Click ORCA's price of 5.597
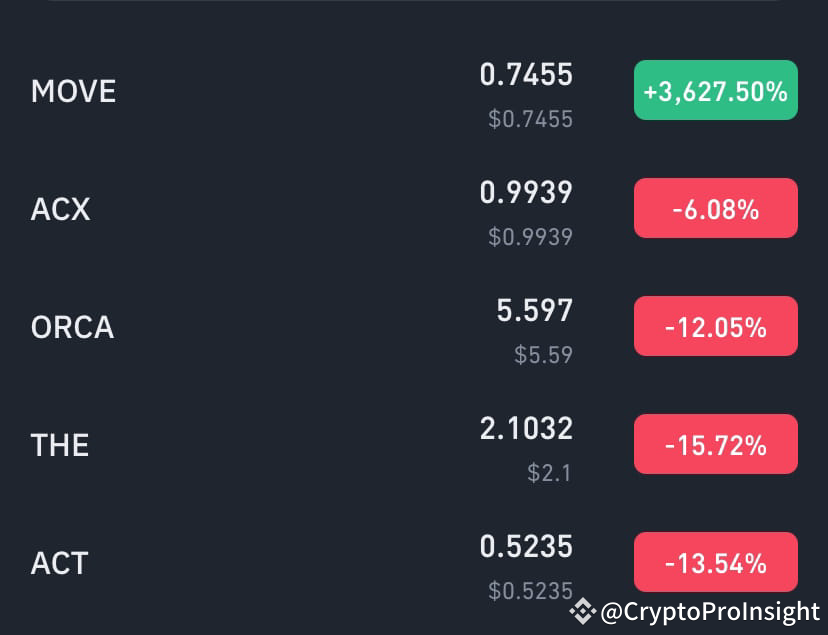Viewport: 828px width, 635px height. tap(534, 311)
